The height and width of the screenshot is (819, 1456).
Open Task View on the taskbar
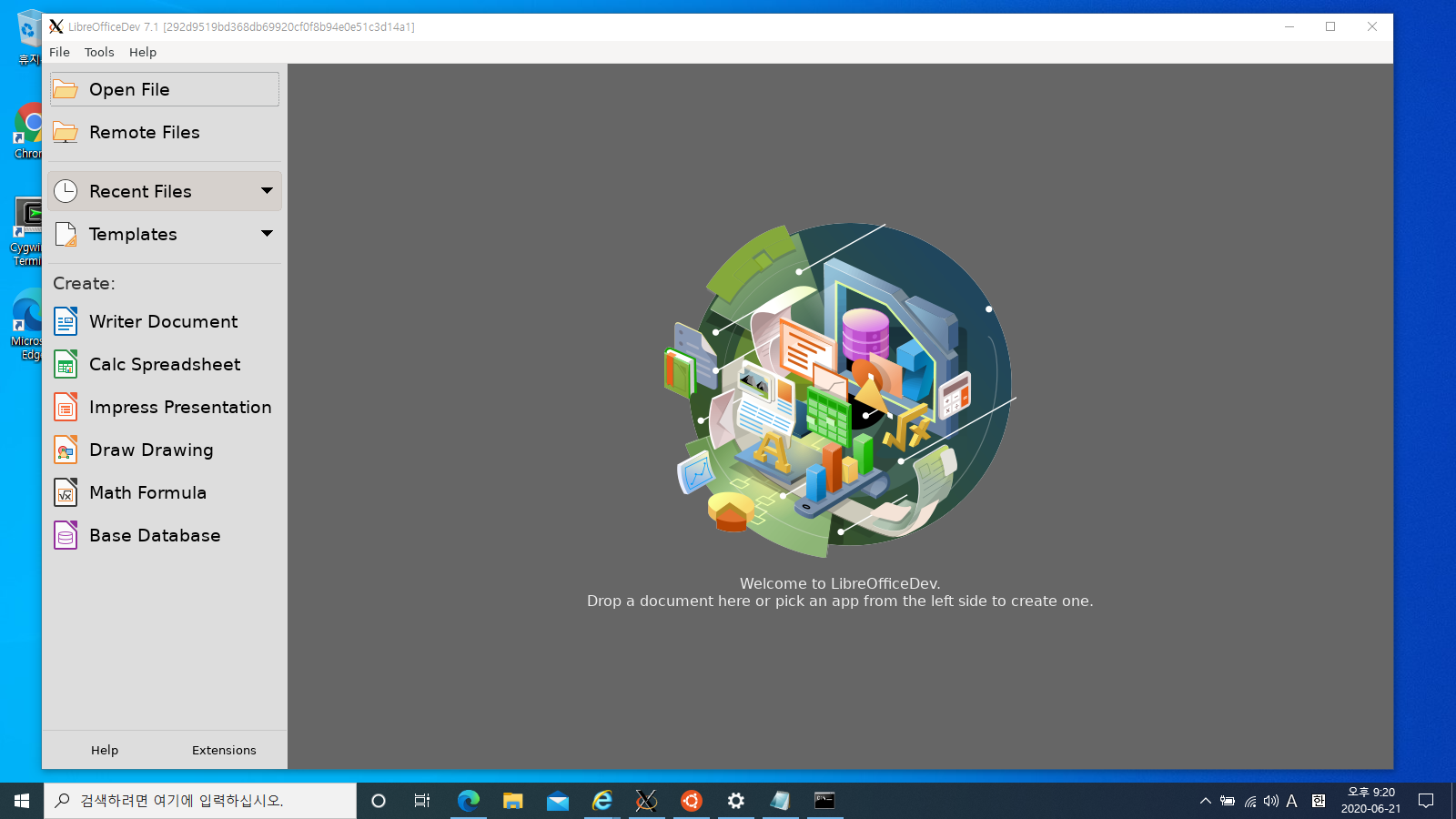pos(422,801)
